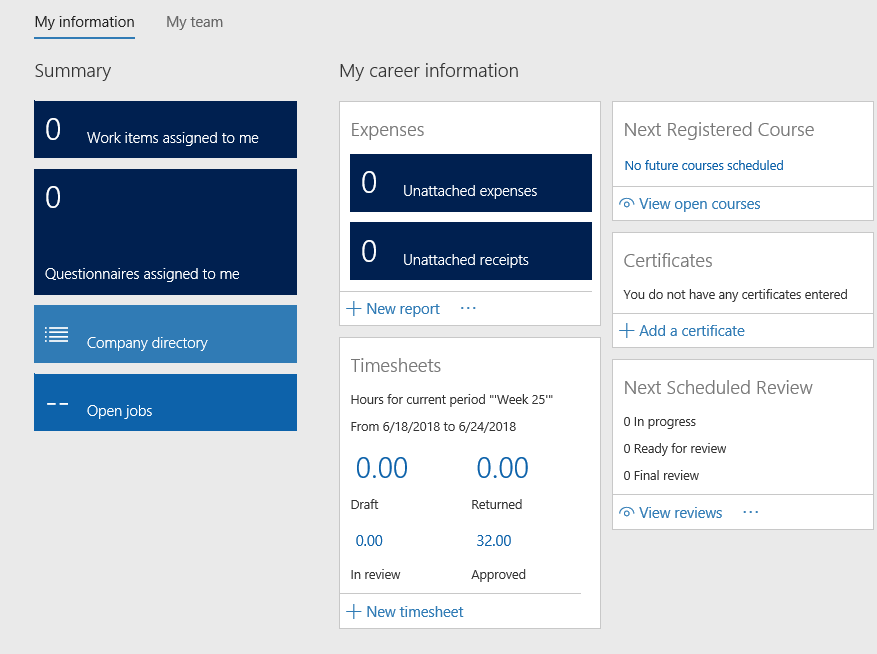The width and height of the screenshot is (877, 654).
Task: Click the Timesheets section heading
Action: [395, 366]
